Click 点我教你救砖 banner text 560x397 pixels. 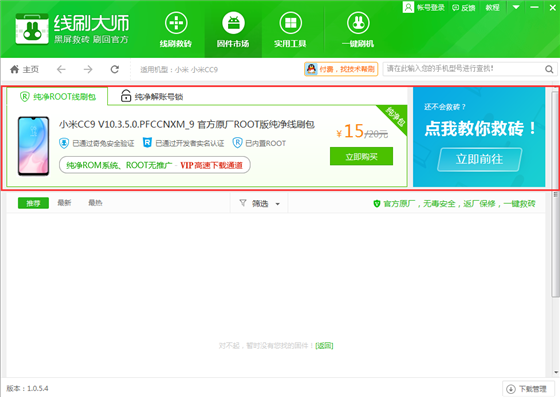tap(480, 129)
